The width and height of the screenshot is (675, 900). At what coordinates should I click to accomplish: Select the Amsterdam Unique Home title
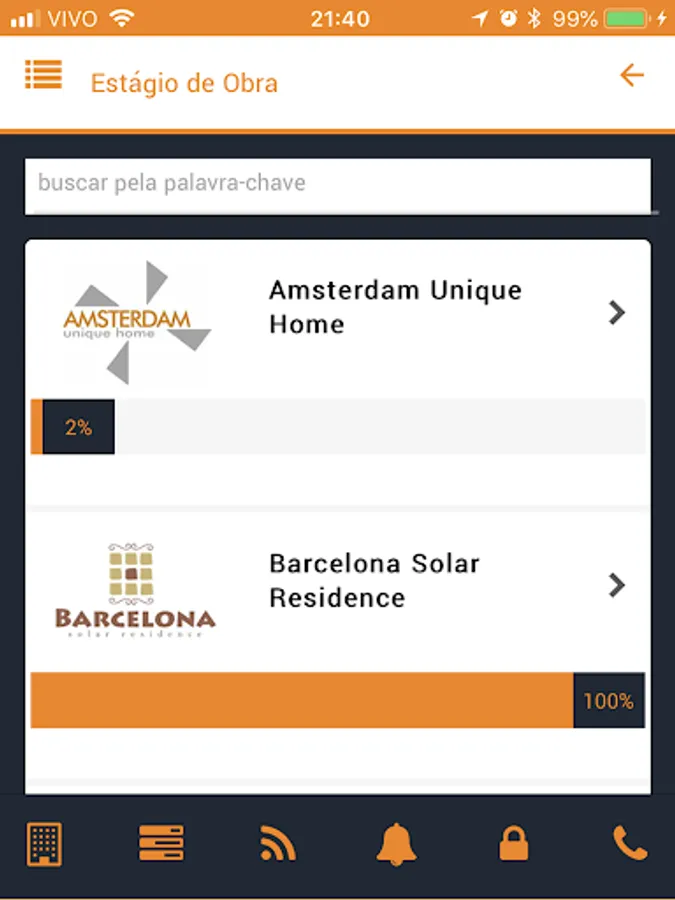click(395, 307)
